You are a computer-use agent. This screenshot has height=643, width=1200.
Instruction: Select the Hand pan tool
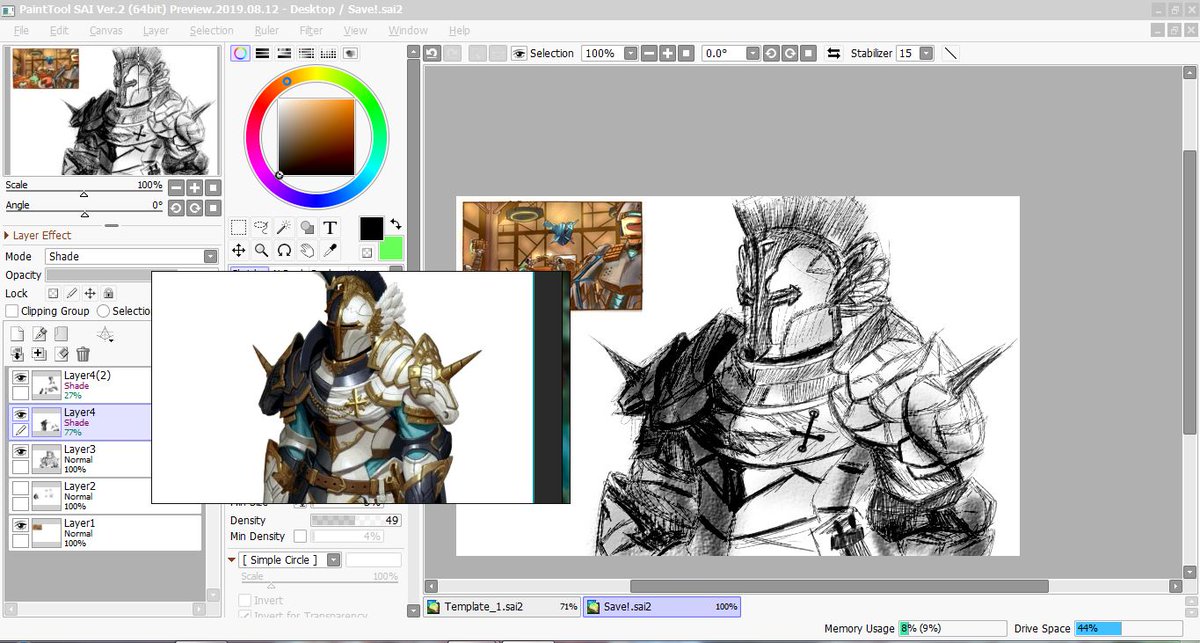(307, 250)
